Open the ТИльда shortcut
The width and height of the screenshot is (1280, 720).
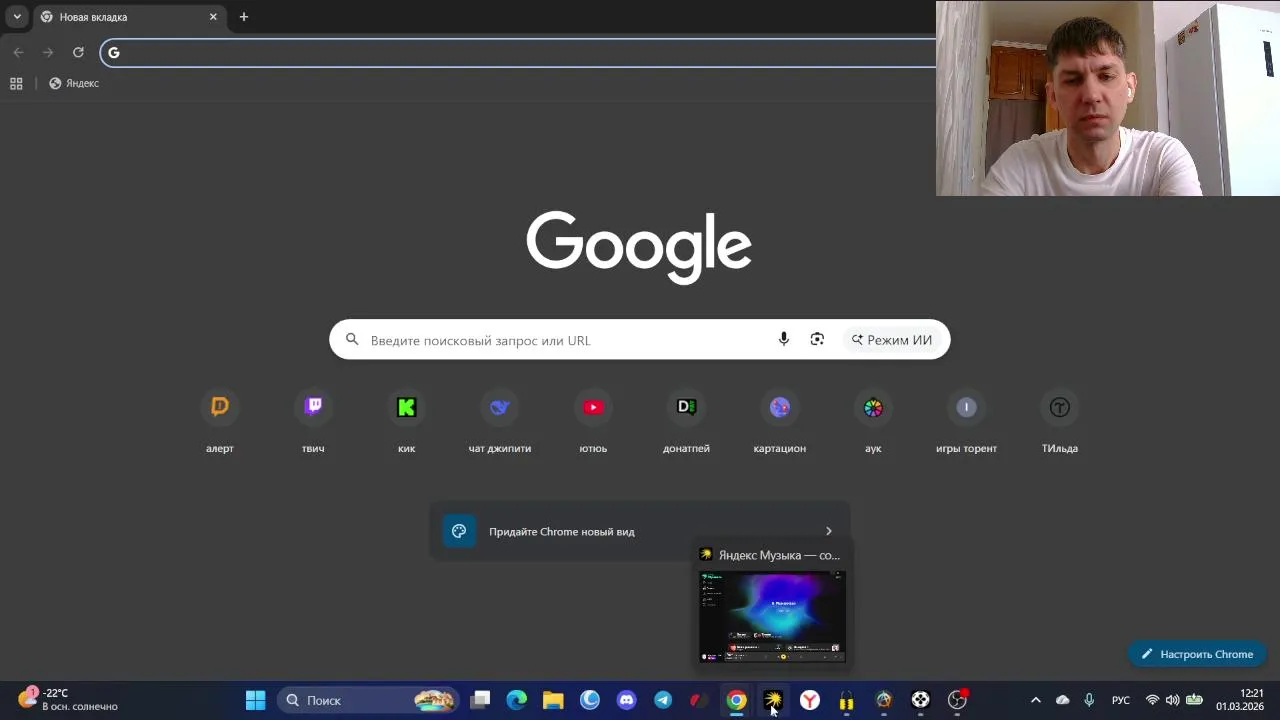click(1060, 421)
